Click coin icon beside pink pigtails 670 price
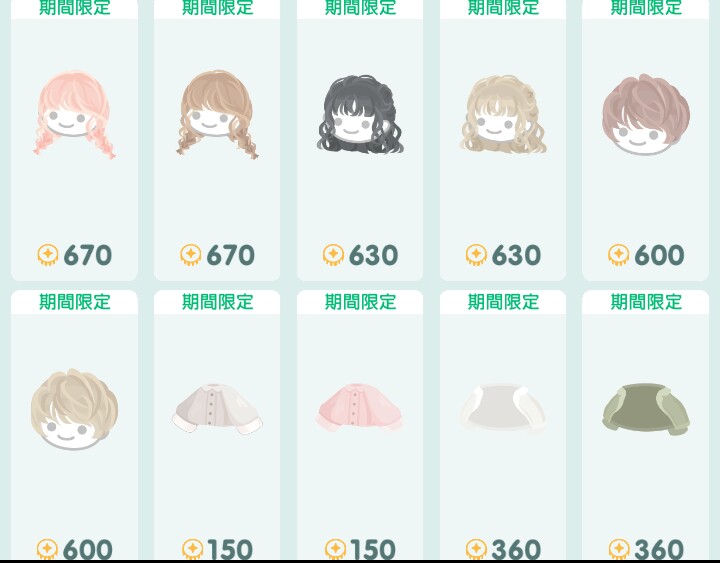 click(x=48, y=255)
